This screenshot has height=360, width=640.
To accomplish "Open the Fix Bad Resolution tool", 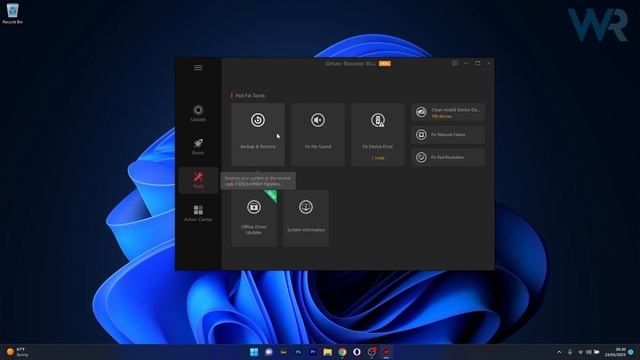I will pyautogui.click(x=448, y=157).
